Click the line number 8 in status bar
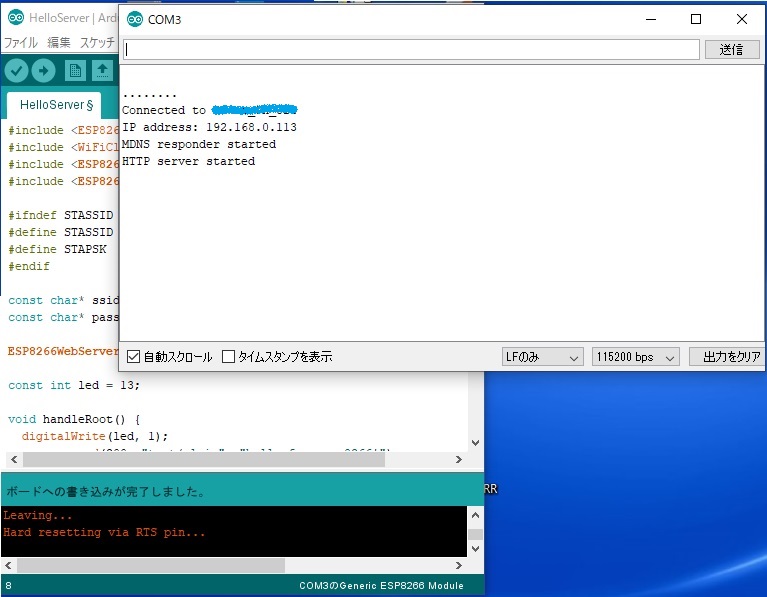Screen dimensions: 767x597 (8, 586)
